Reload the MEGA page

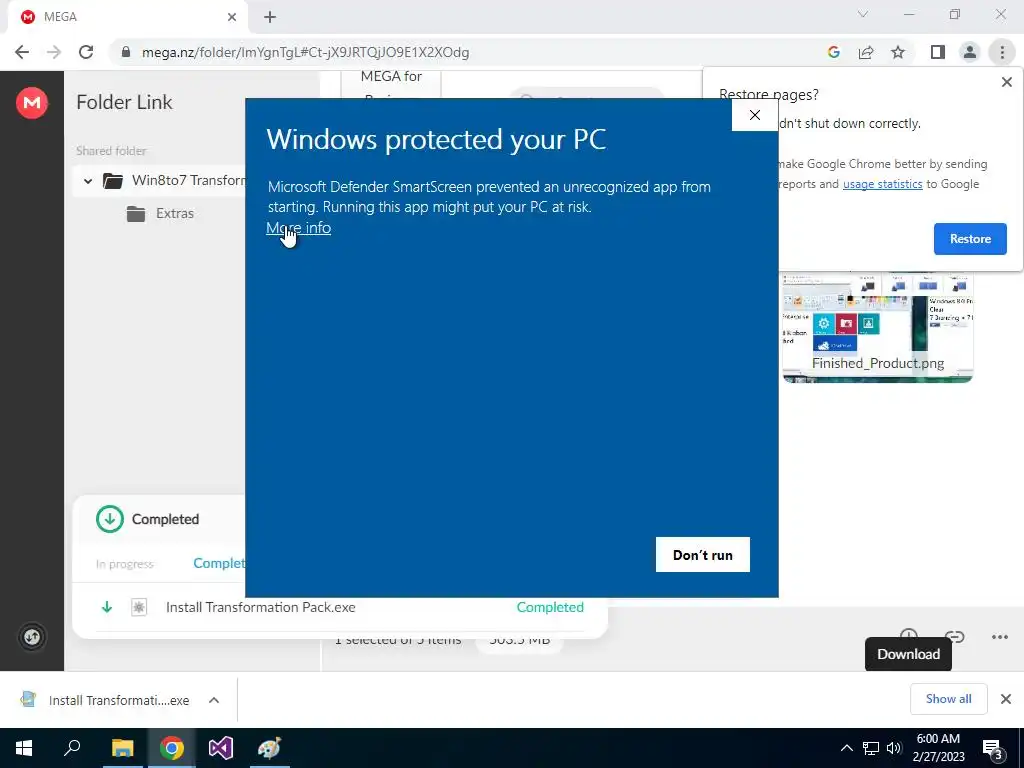click(86, 52)
